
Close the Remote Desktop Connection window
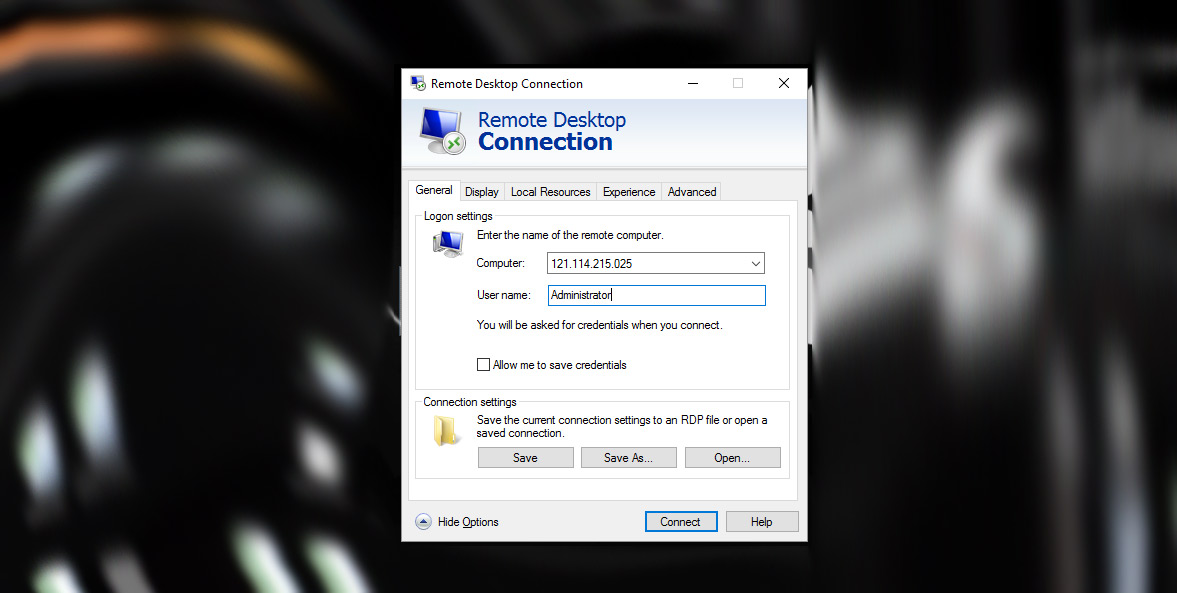click(x=784, y=83)
